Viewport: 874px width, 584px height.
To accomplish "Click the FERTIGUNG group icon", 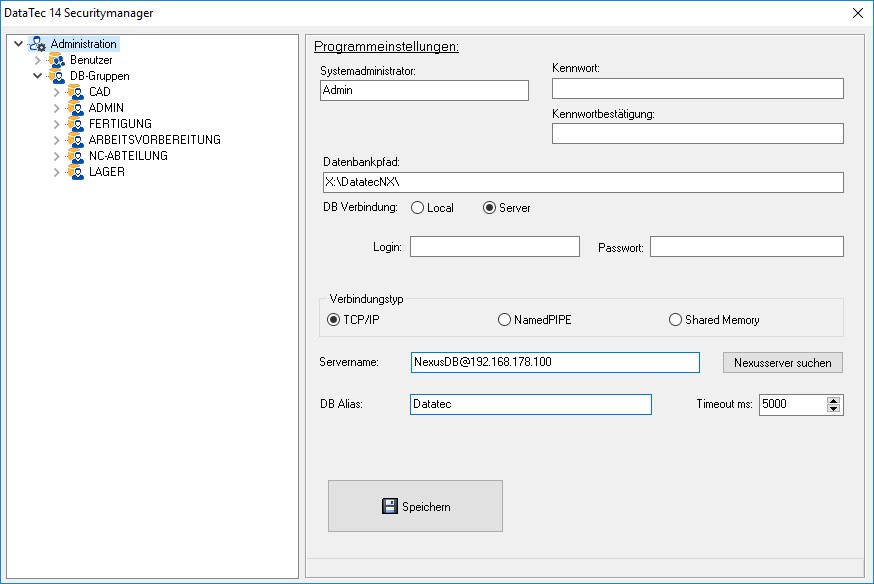I will coord(76,124).
